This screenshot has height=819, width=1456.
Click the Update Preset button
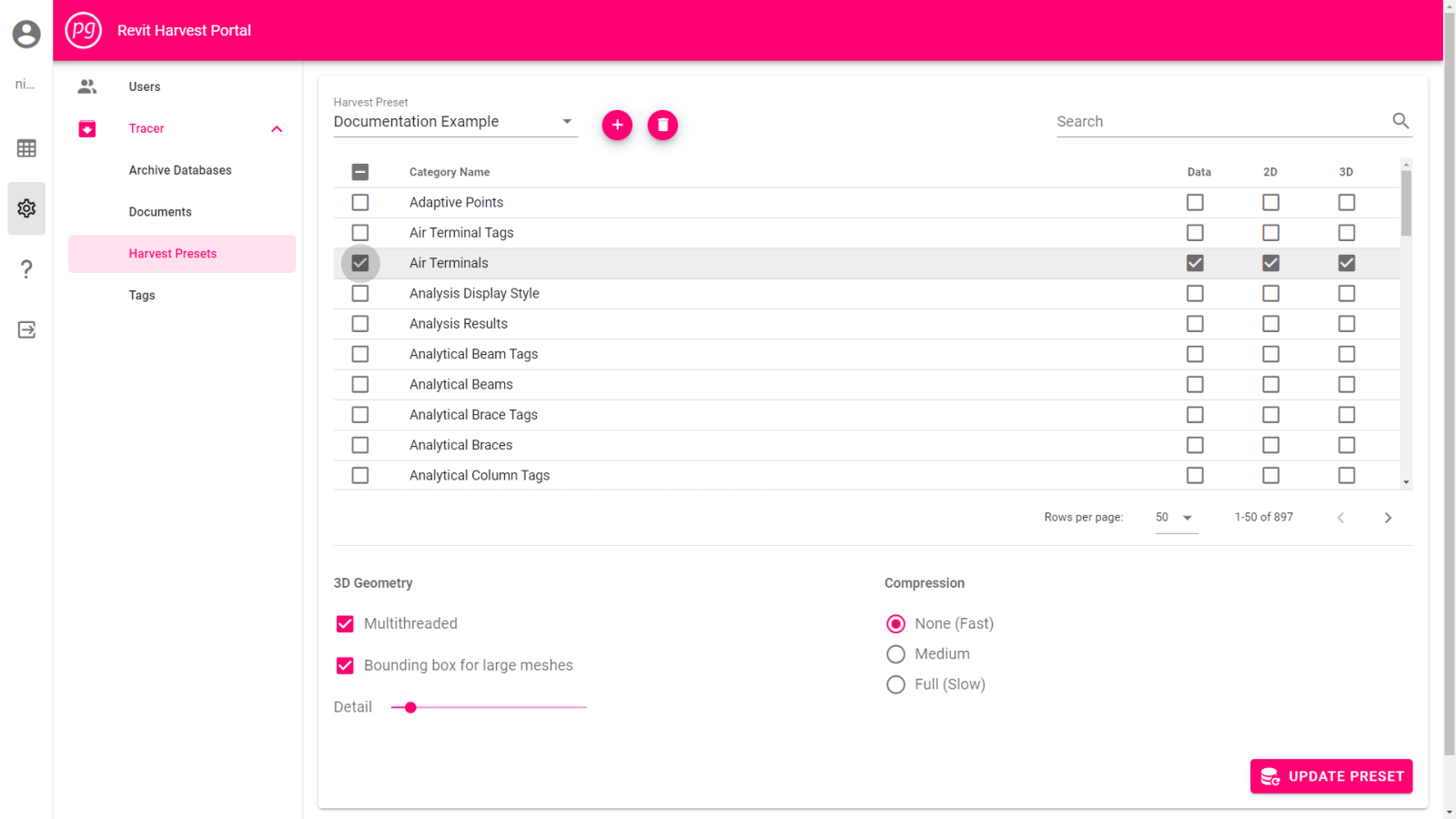pos(1330,775)
